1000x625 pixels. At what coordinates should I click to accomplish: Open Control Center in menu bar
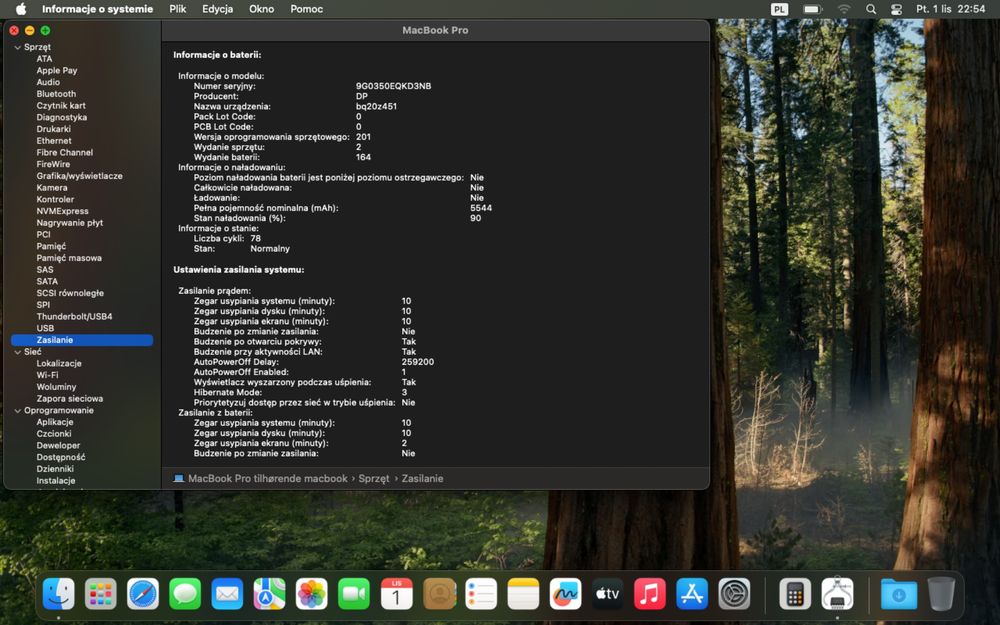[896, 9]
